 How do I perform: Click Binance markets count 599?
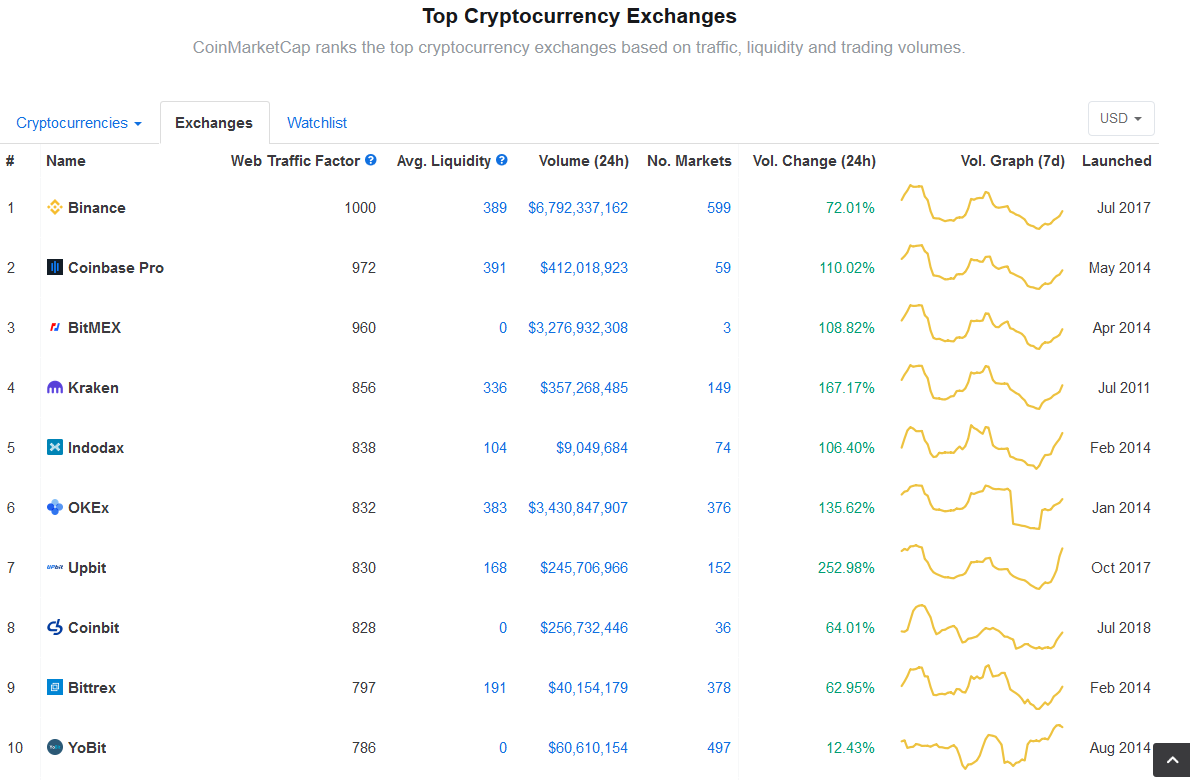719,208
